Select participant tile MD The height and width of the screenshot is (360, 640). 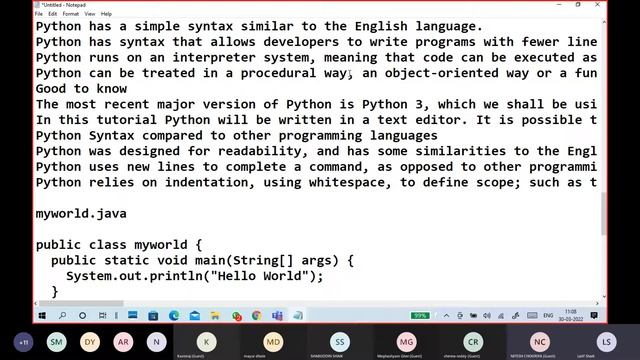pos(273,342)
